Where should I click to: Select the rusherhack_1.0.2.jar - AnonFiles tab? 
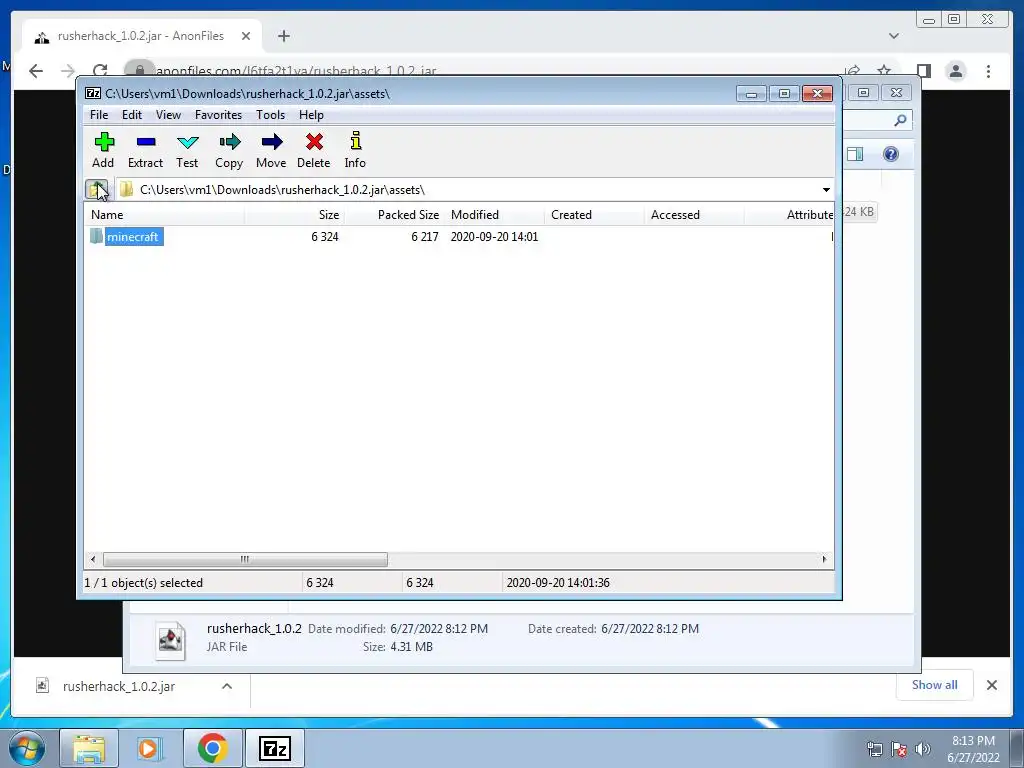click(x=141, y=36)
